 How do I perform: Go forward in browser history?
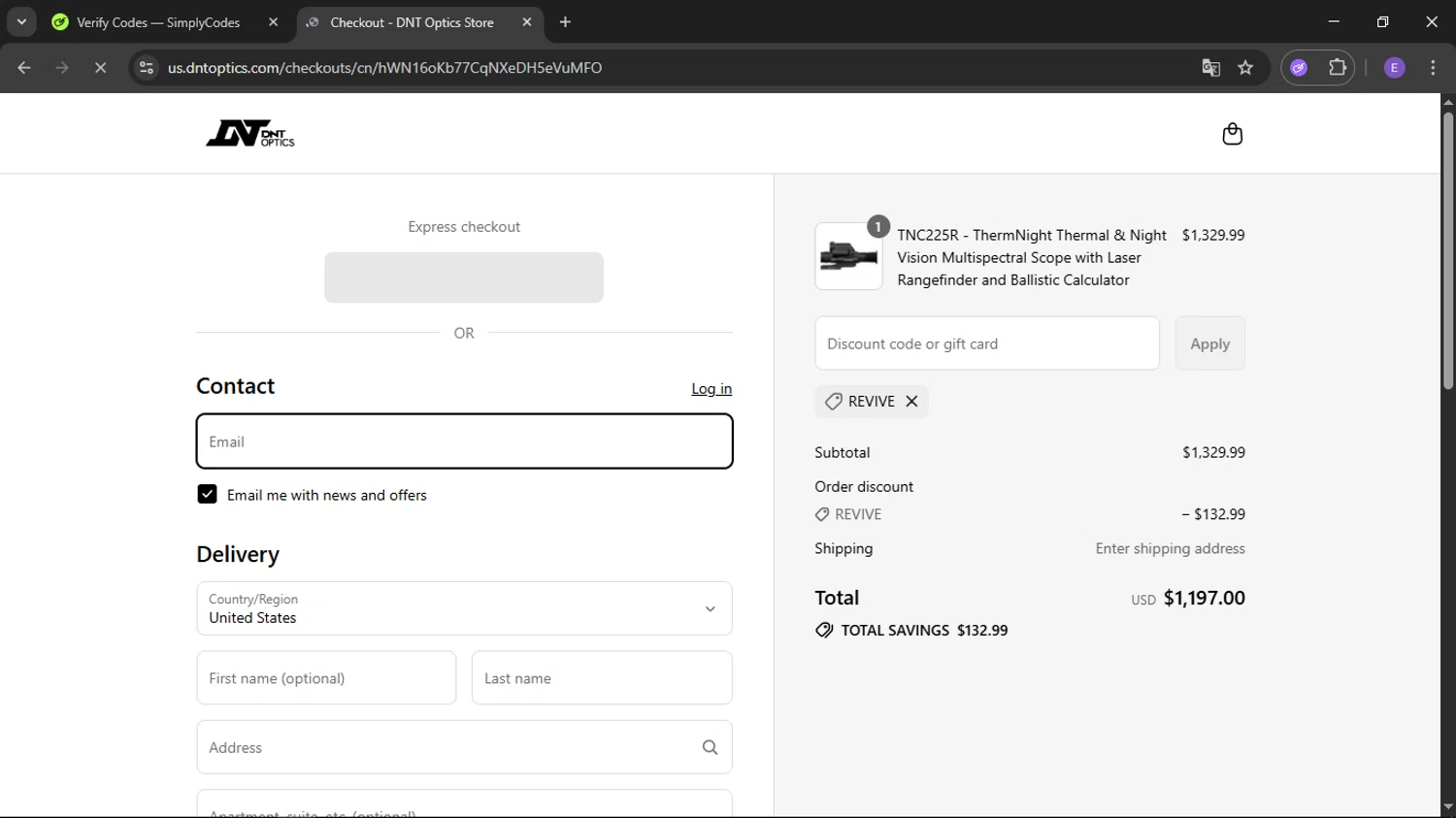coord(62,68)
